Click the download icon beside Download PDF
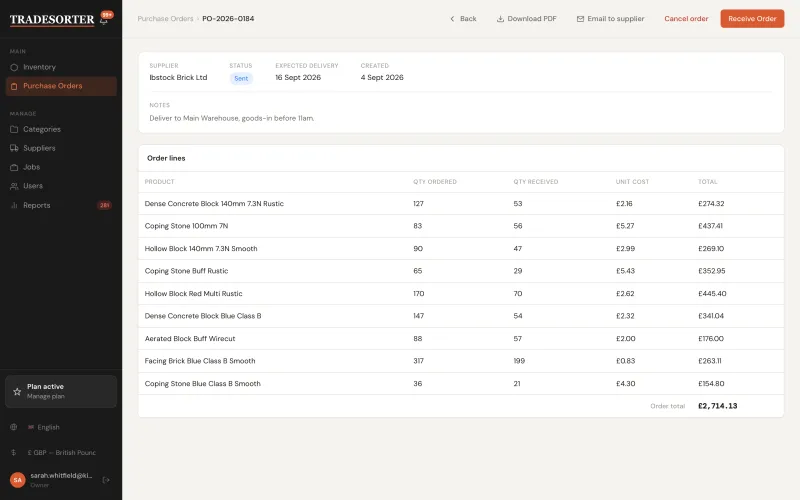This screenshot has height=500, width=800. [x=501, y=19]
